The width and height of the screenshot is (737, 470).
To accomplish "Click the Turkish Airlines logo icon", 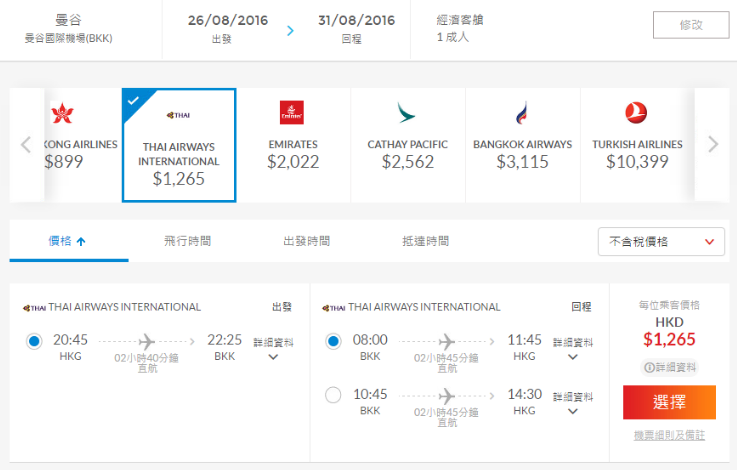I will tap(636, 113).
